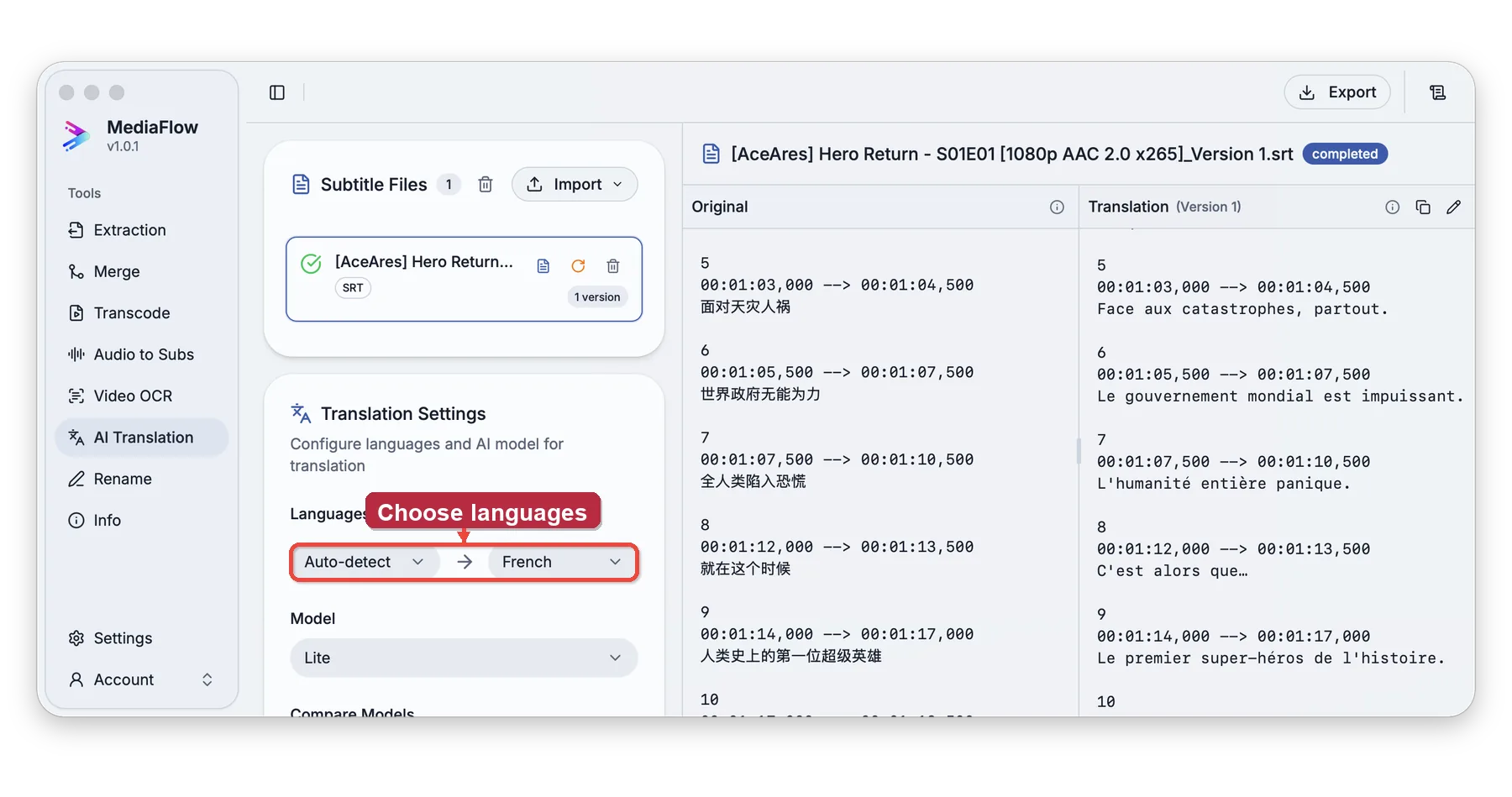
Task: Click the Merge branch icon
Action: (x=76, y=271)
